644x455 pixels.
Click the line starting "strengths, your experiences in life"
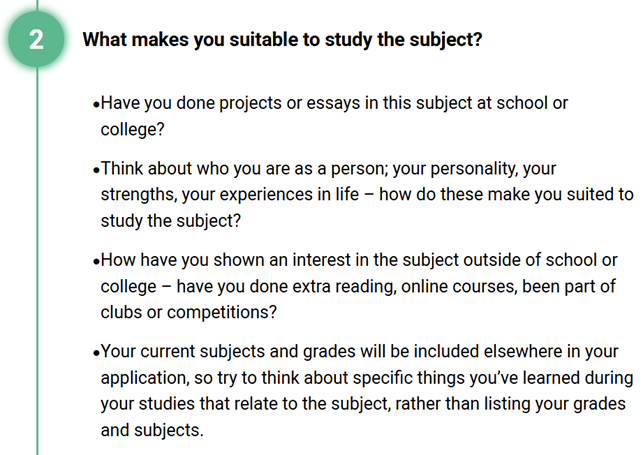[x=366, y=194]
